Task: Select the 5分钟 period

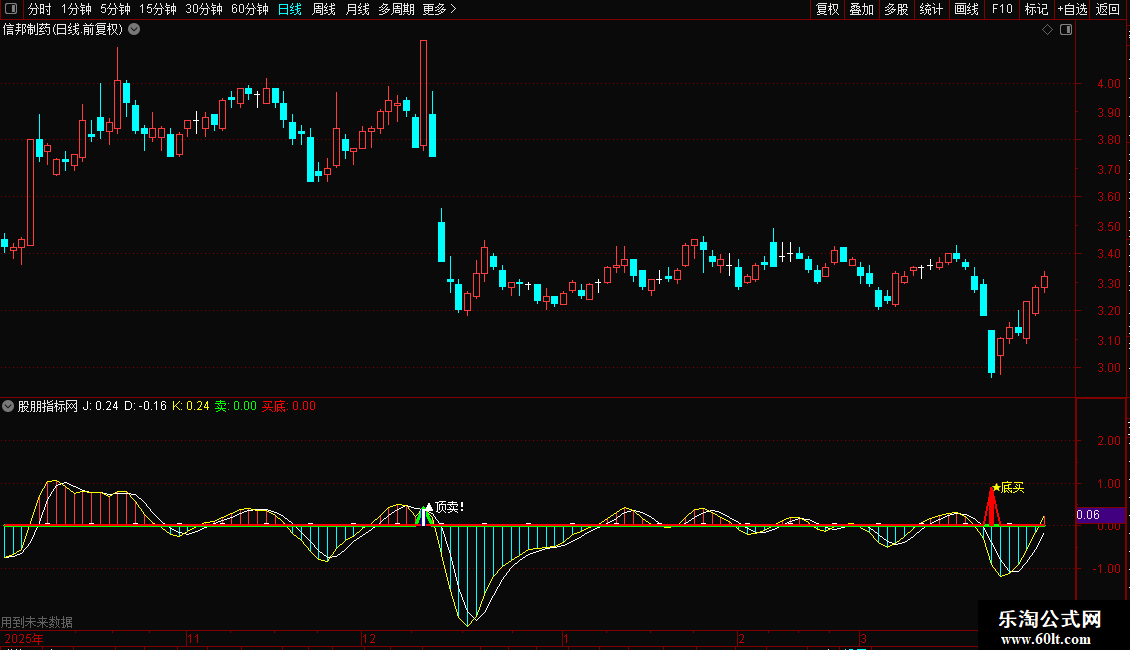Action: pyautogui.click(x=115, y=9)
